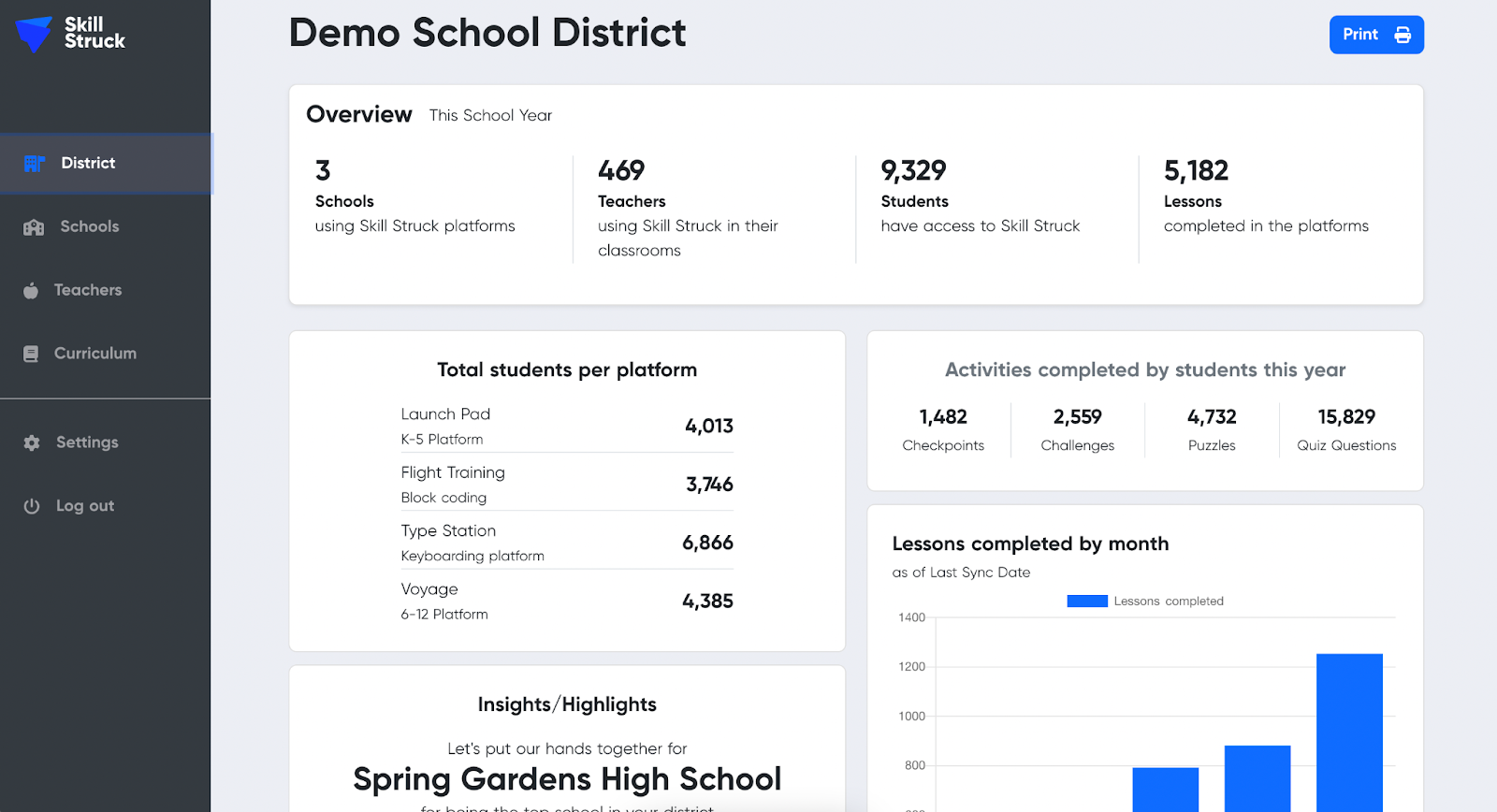Click the 6,866 student count
Image resolution: width=1497 pixels, height=812 pixels.
pyautogui.click(x=707, y=544)
